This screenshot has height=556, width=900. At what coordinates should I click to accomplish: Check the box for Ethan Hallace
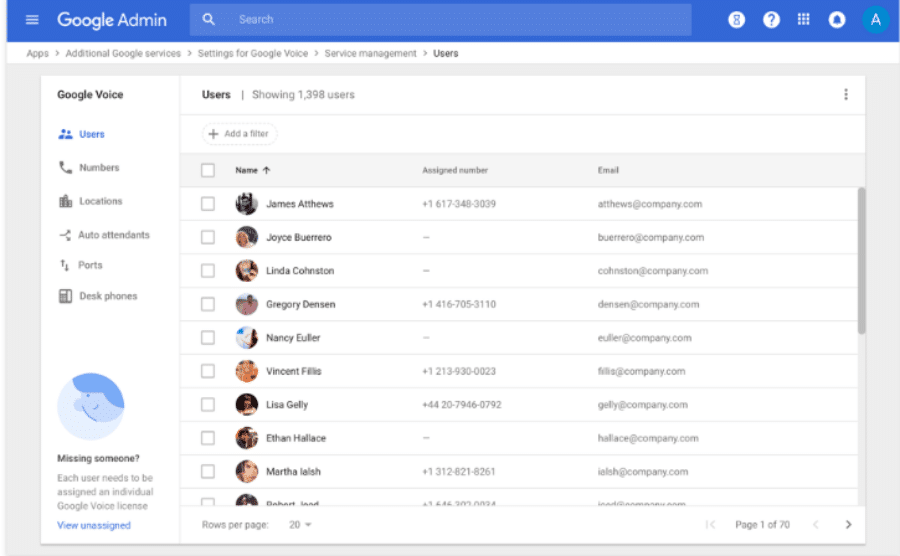tap(208, 438)
